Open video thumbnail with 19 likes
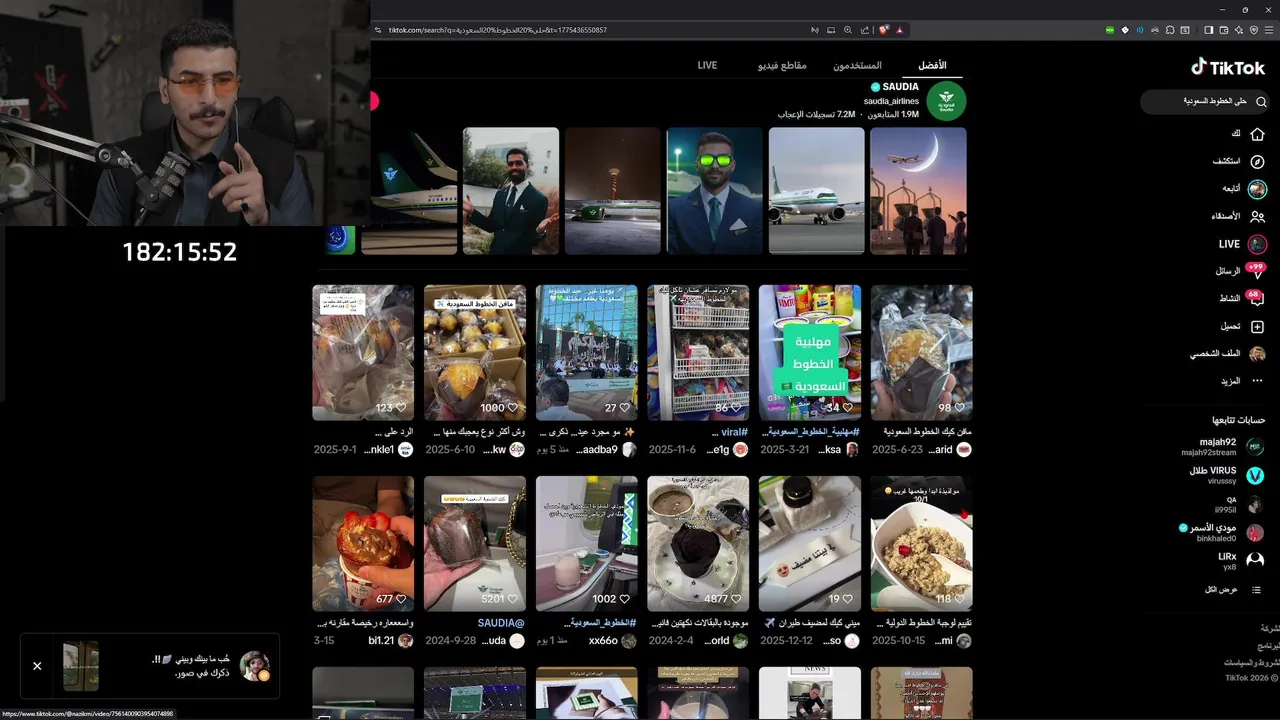 tap(810, 543)
